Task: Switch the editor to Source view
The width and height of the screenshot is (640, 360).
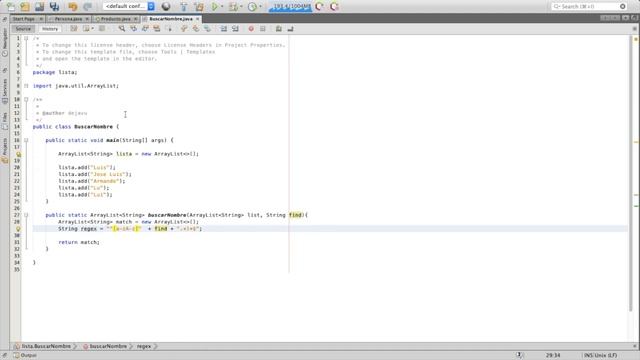Action: click(23, 29)
